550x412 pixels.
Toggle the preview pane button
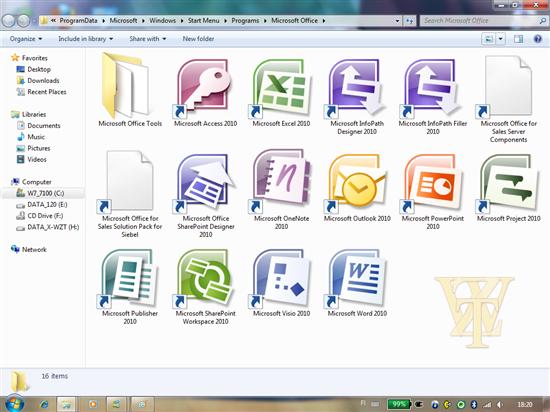tap(518, 39)
